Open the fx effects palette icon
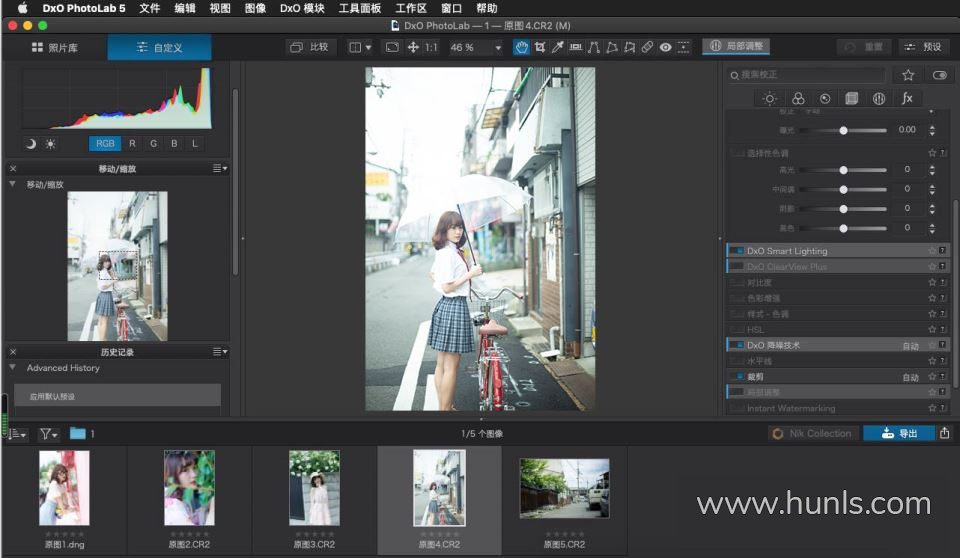 [907, 99]
